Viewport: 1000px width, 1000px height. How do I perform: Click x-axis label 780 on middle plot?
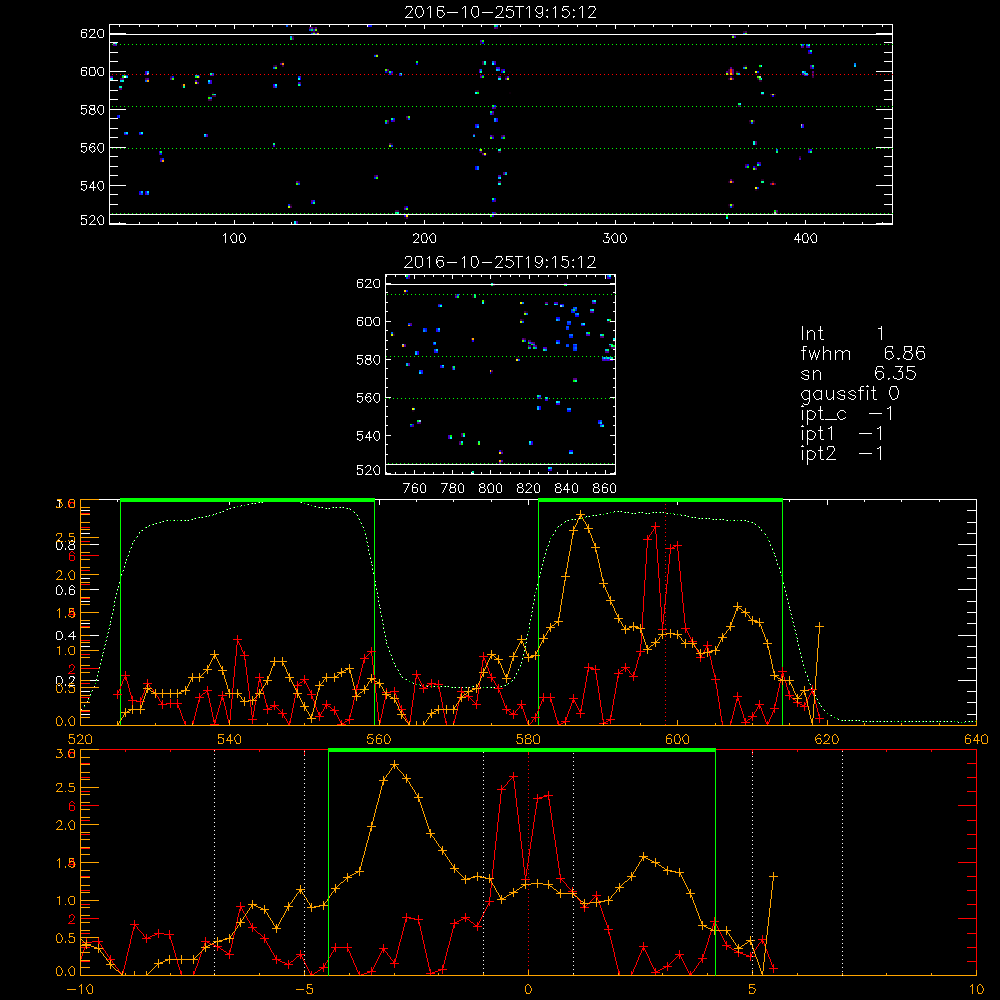pyautogui.click(x=453, y=489)
